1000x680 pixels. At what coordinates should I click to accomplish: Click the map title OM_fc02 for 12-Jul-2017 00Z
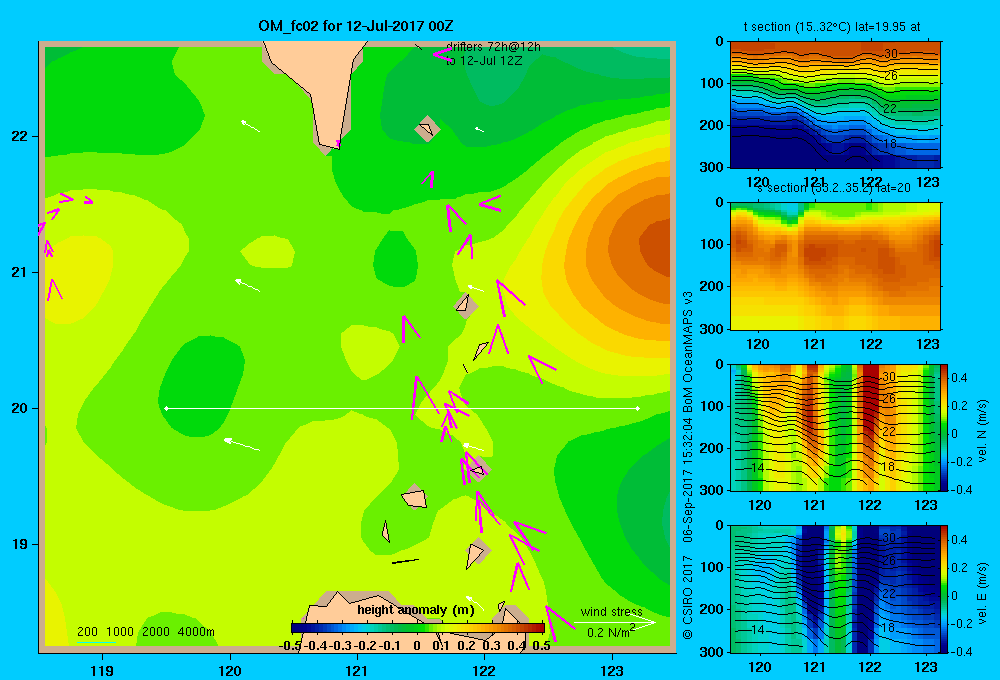[x=355, y=26]
